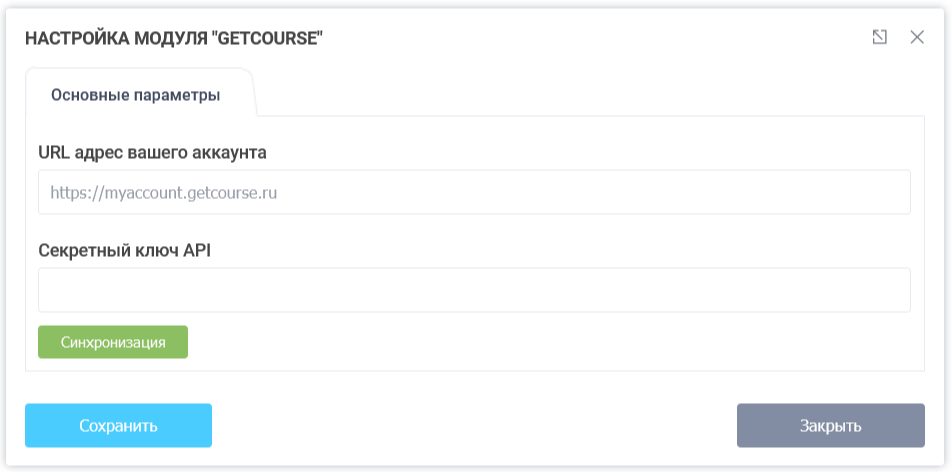Click the URL адрес вашего аккаунта field

coord(474,191)
